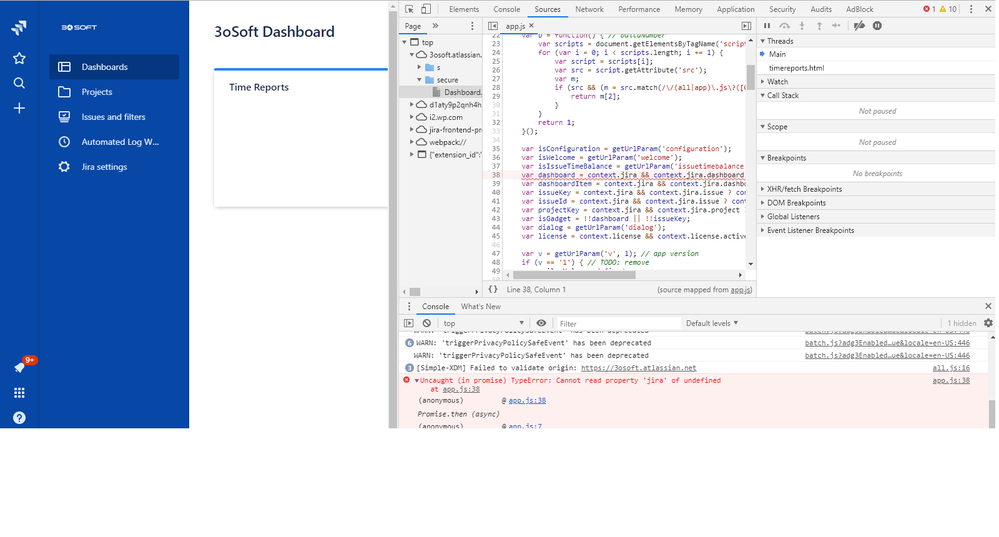The width and height of the screenshot is (999, 537).
Task: Open the top context dropdown
Action: (x=484, y=323)
